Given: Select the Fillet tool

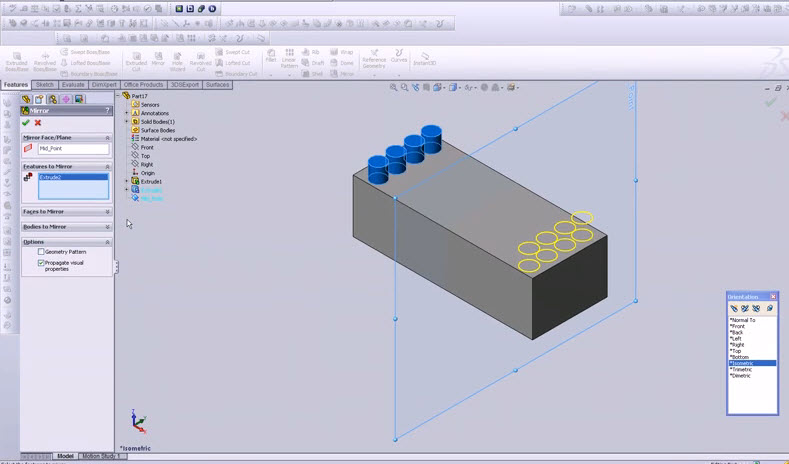Looking at the screenshot, I should pos(271,56).
